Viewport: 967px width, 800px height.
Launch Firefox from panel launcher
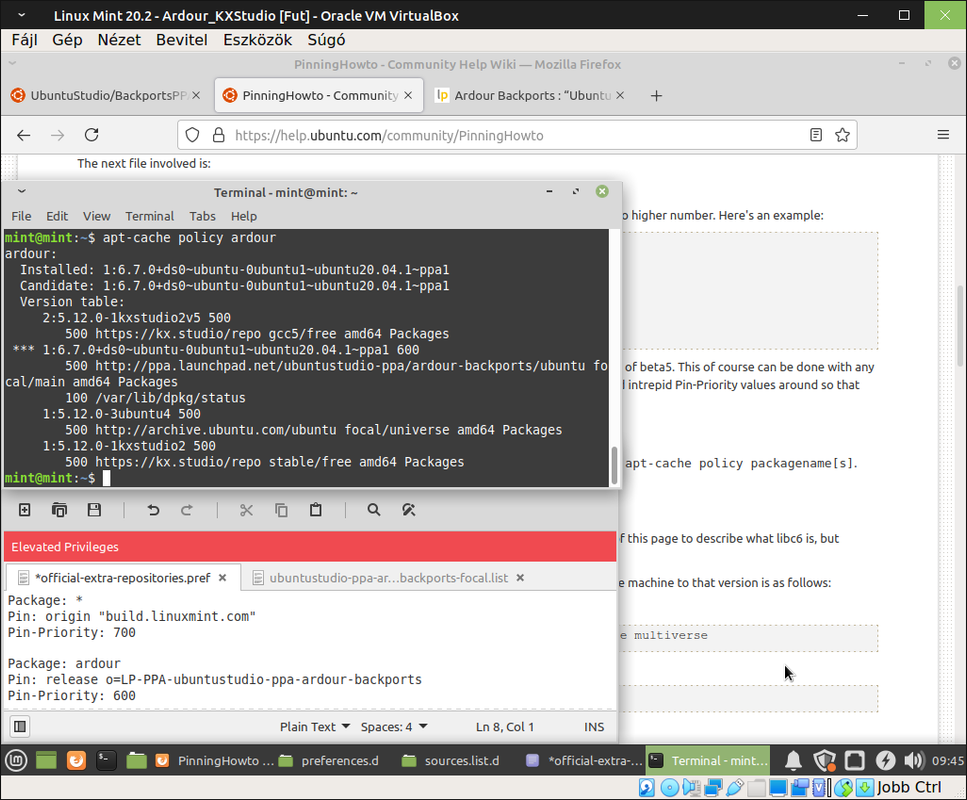[76, 761]
